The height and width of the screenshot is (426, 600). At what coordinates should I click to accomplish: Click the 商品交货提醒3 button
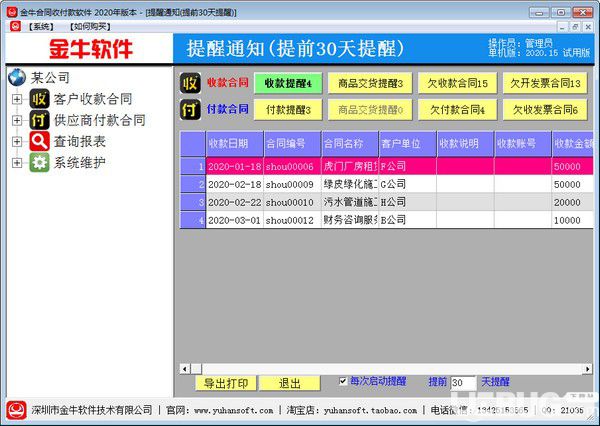coord(370,83)
